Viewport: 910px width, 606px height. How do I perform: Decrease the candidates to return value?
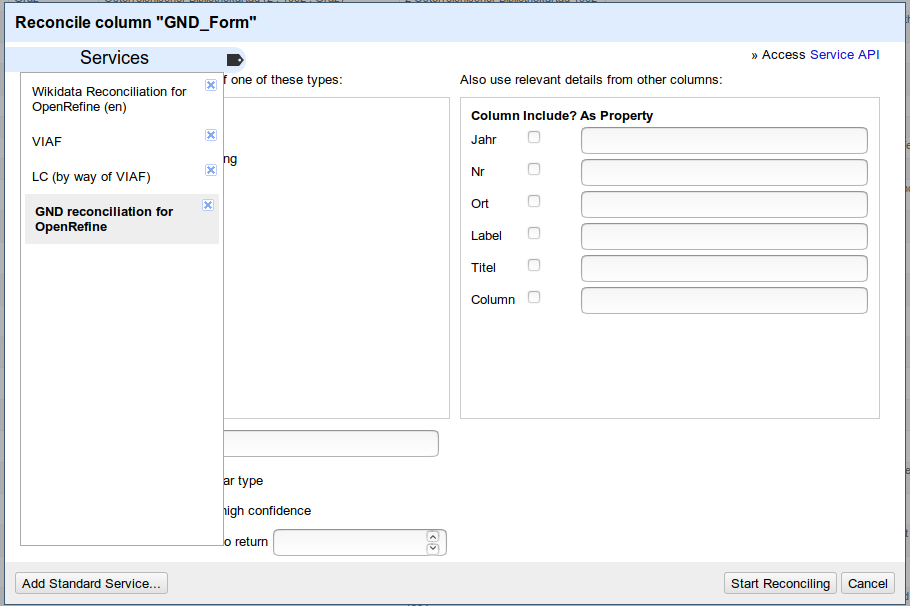(x=433, y=548)
